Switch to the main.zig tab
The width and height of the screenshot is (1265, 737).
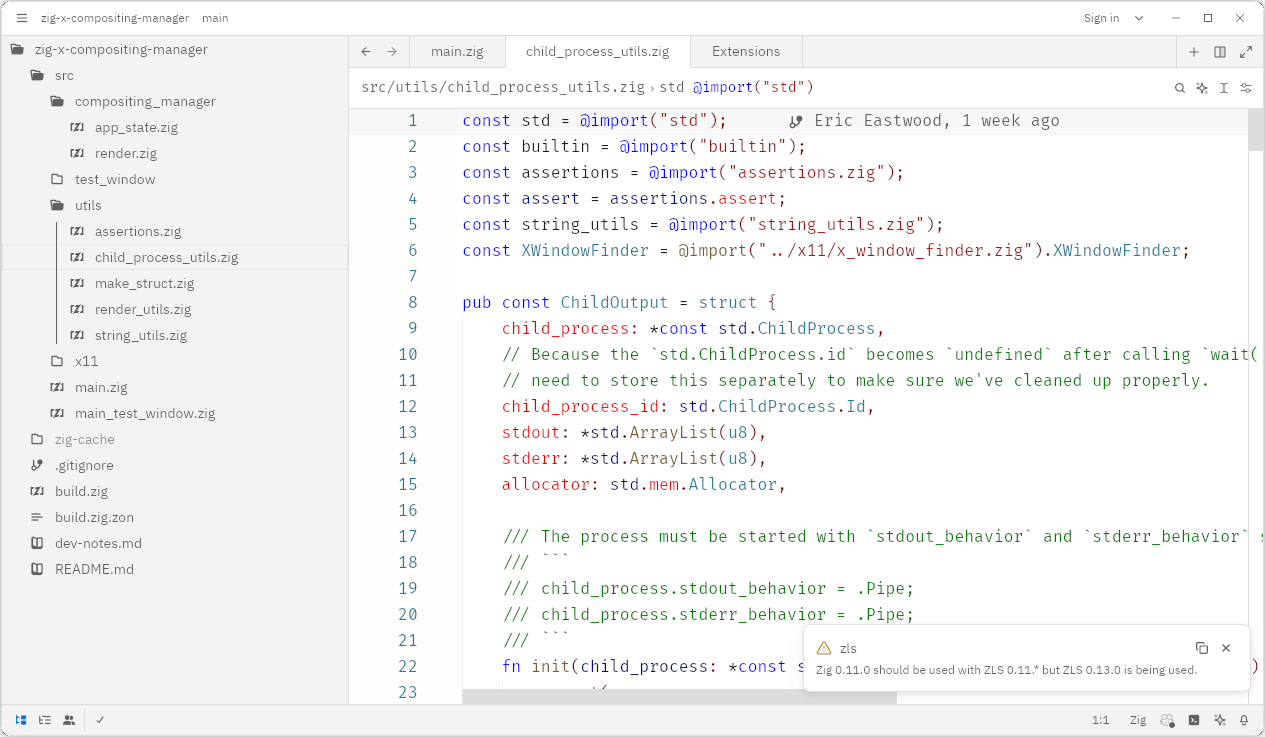(x=457, y=51)
